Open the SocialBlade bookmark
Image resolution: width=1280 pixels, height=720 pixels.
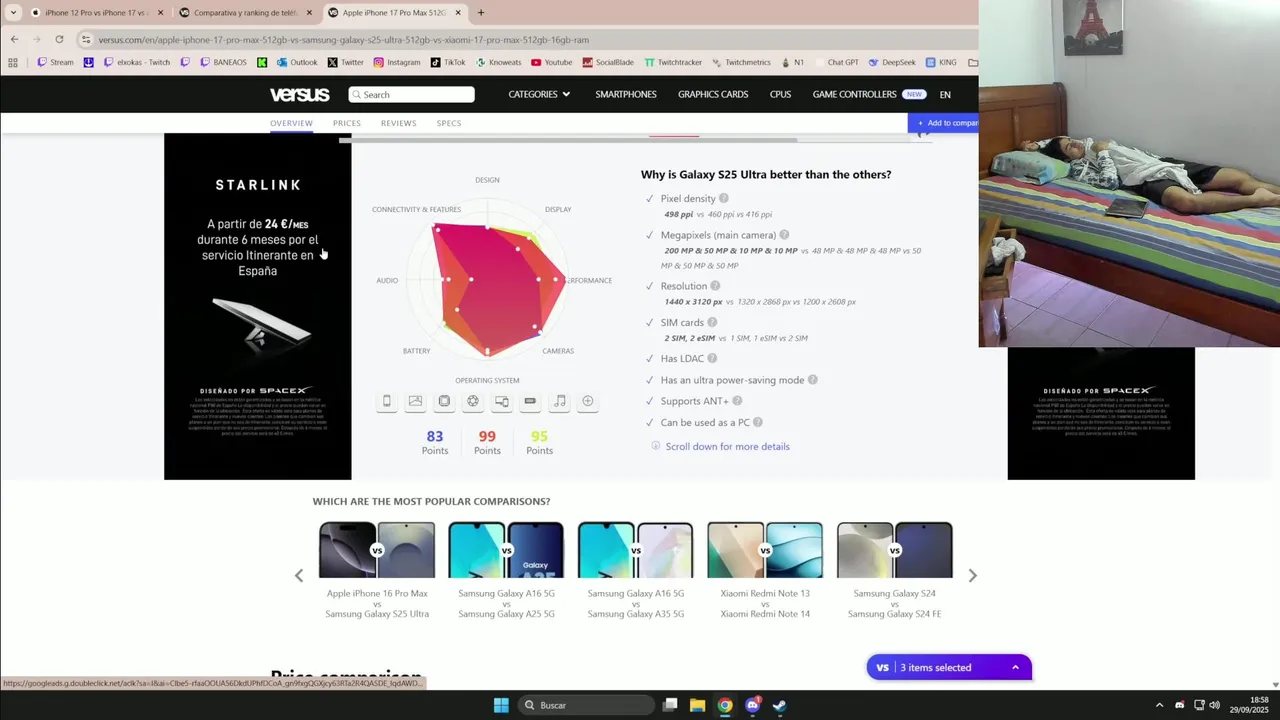pyautogui.click(x=607, y=62)
